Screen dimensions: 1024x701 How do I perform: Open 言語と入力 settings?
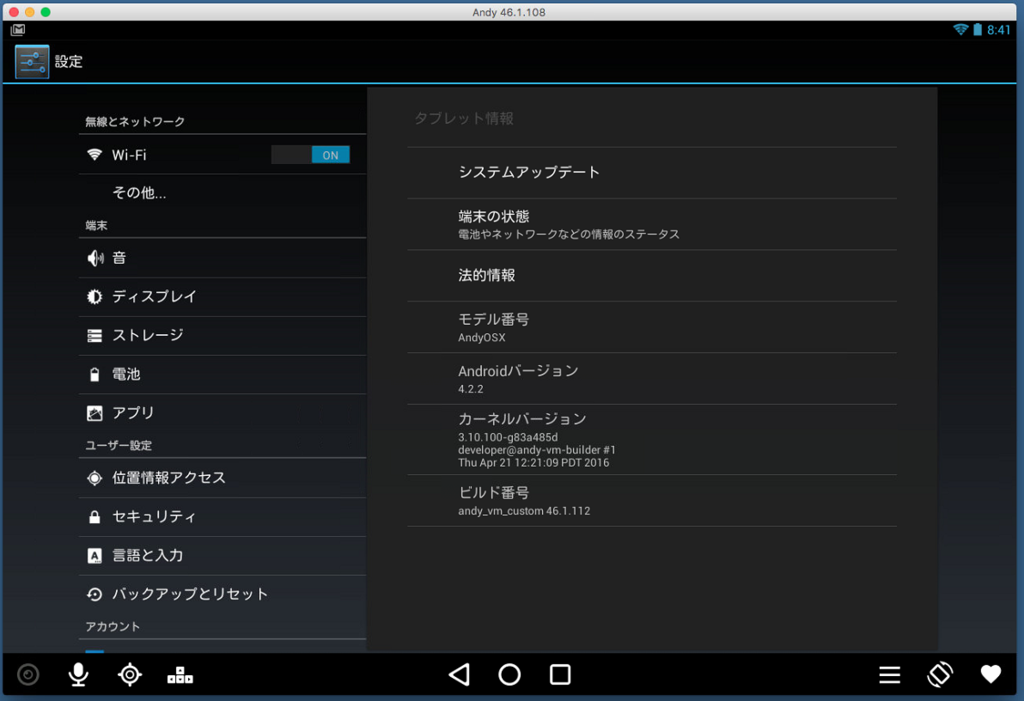(222, 555)
